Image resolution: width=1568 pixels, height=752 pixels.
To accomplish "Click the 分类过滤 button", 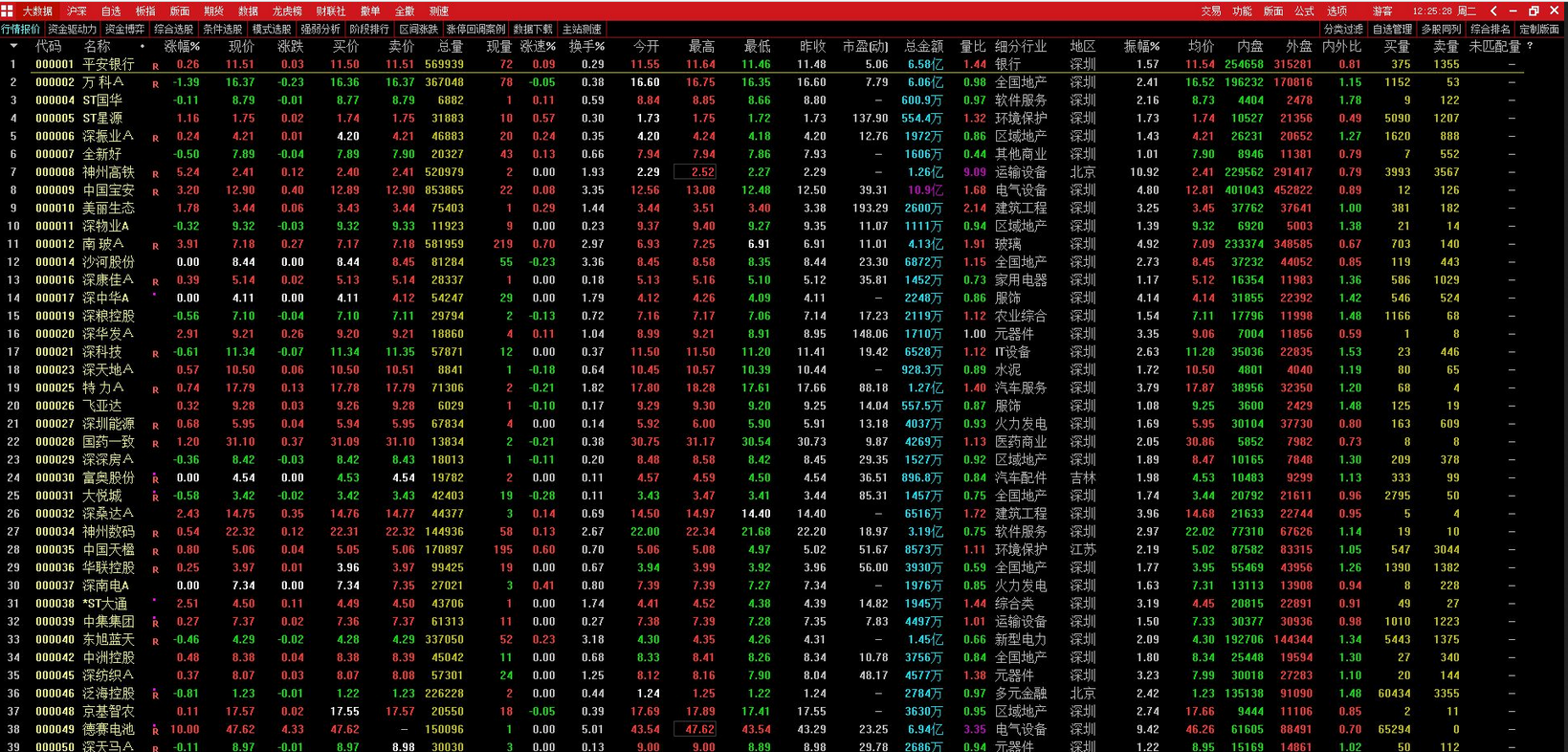I will pos(1343,29).
